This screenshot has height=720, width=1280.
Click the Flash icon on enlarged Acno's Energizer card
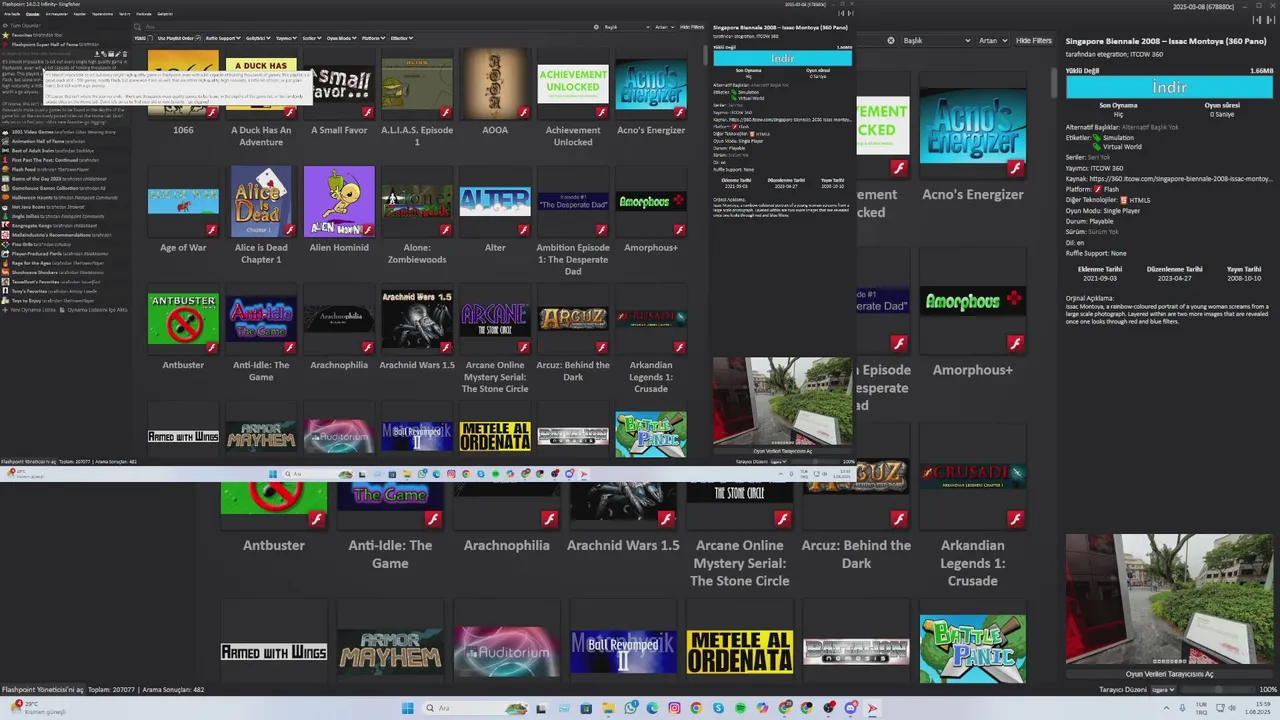click(1016, 168)
